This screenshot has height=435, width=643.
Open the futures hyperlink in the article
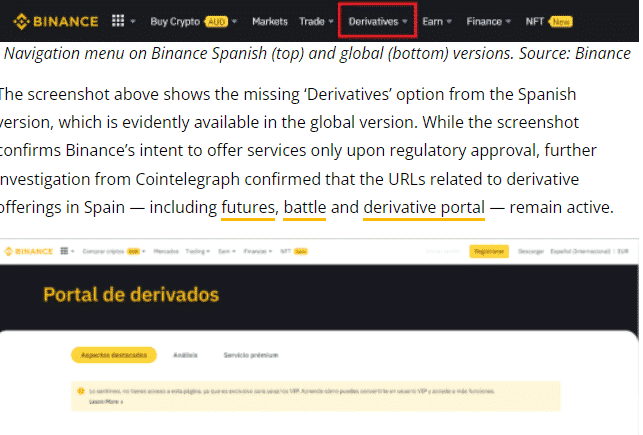point(248,208)
